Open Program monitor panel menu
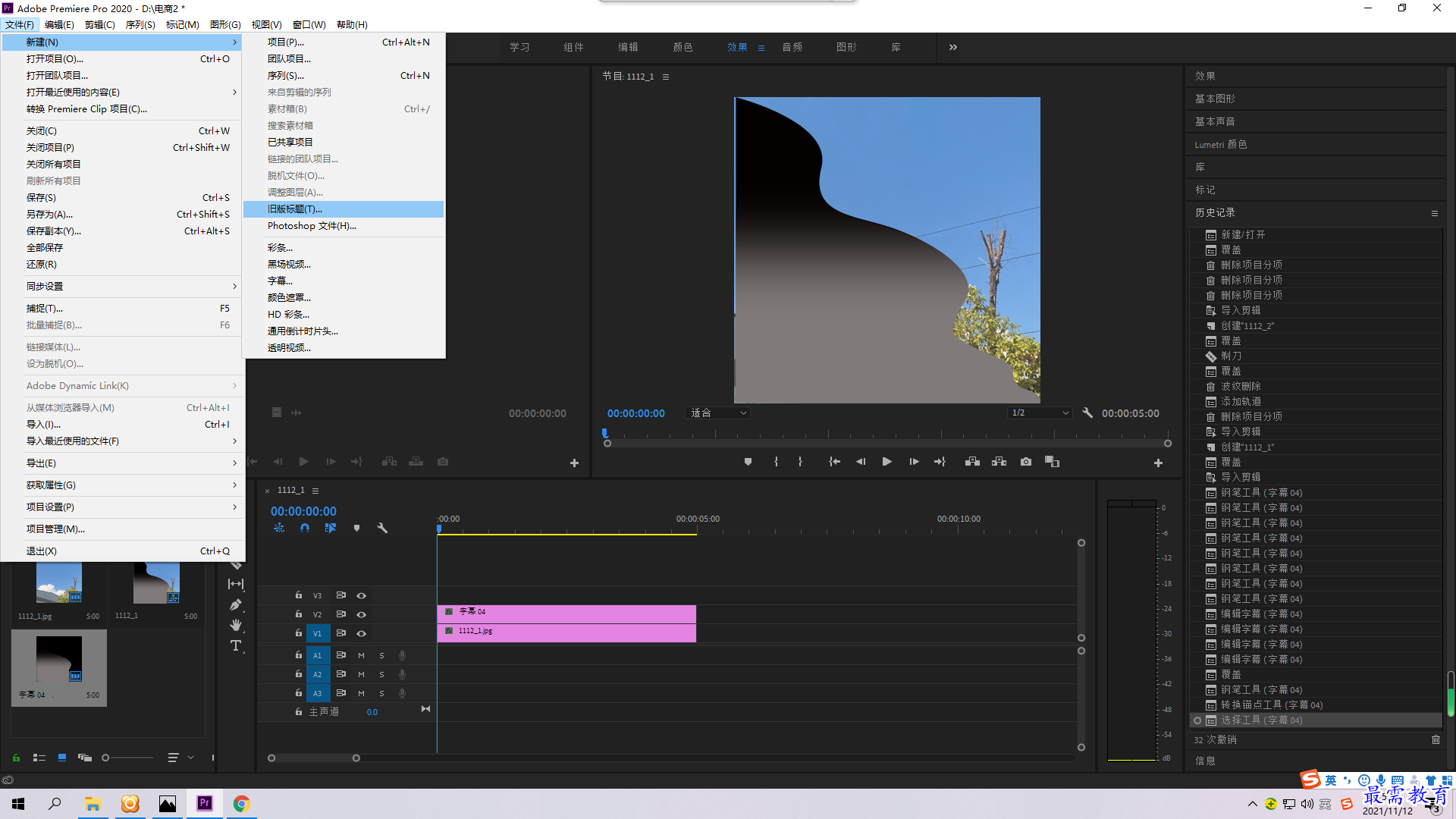Image resolution: width=1456 pixels, height=819 pixels. pyautogui.click(x=666, y=77)
